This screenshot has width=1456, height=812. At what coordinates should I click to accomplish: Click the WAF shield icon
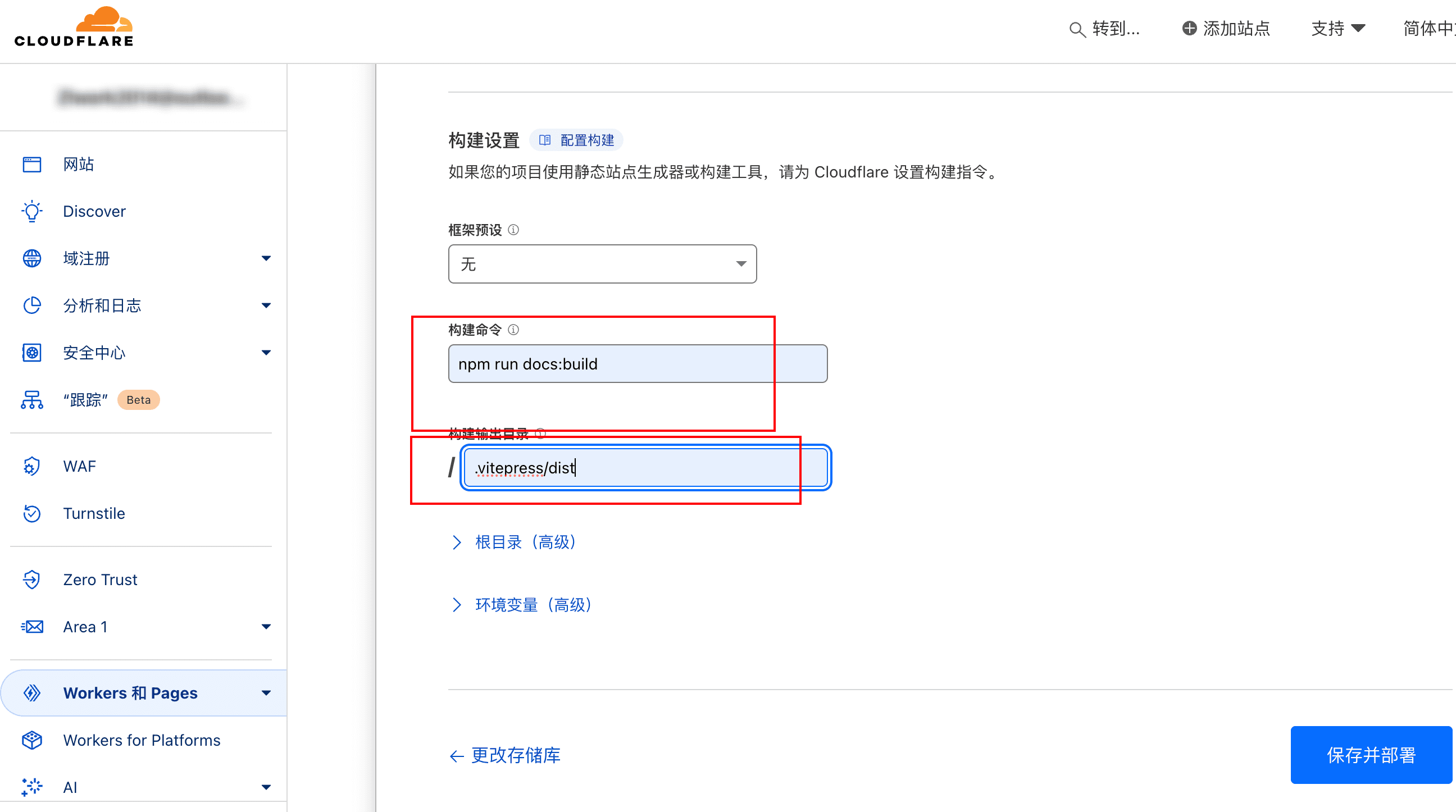tap(32, 466)
